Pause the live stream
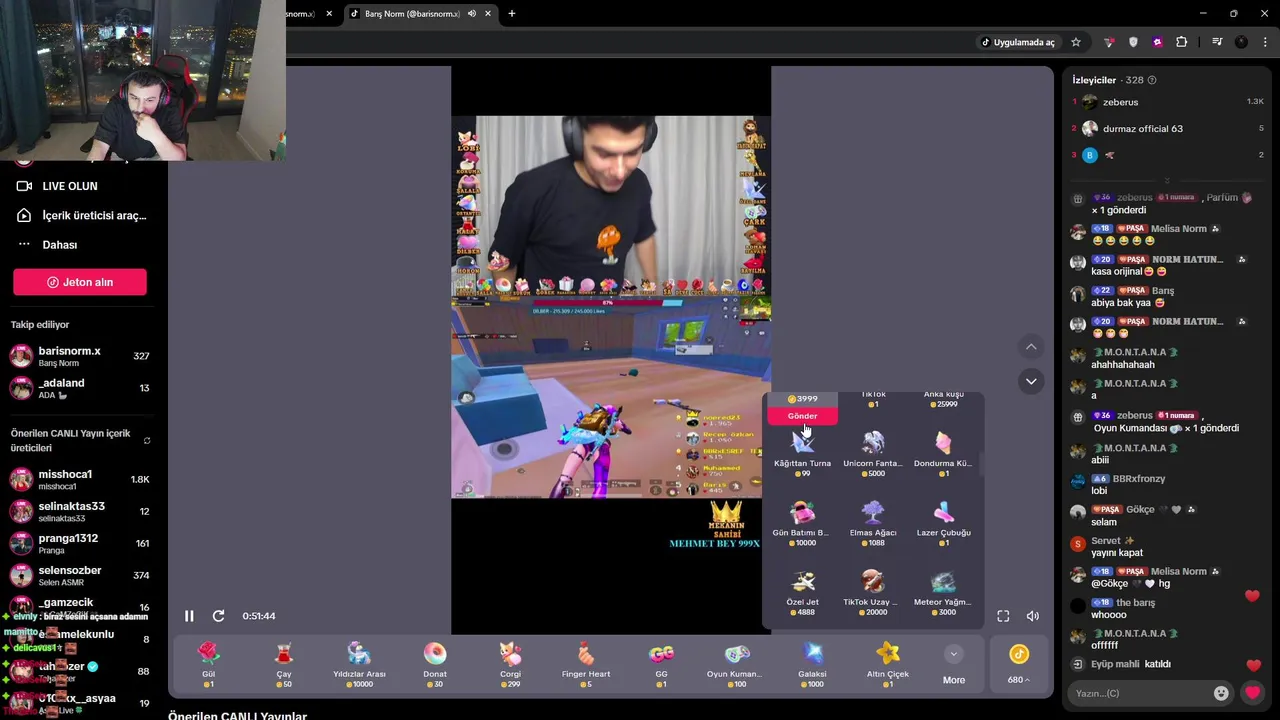This screenshot has width=1280, height=720. click(189, 616)
